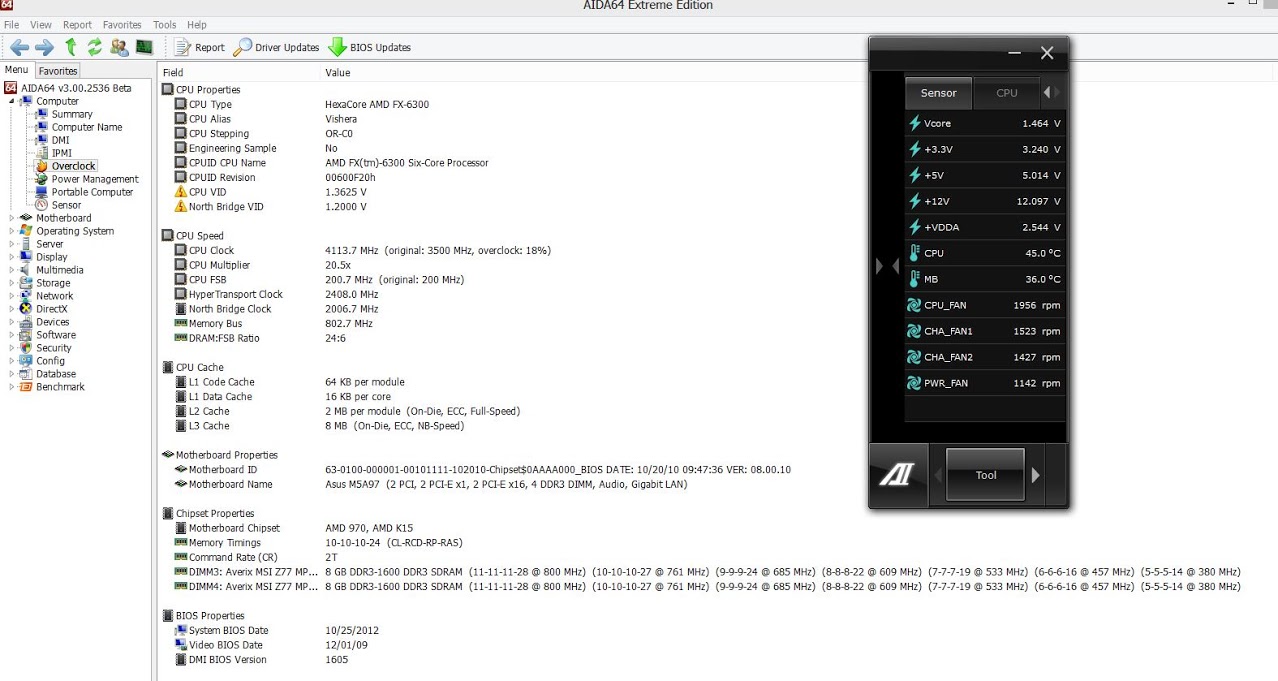The width and height of the screenshot is (1278, 681).
Task: Open the Favorites menu in menu bar
Action: (x=122, y=24)
